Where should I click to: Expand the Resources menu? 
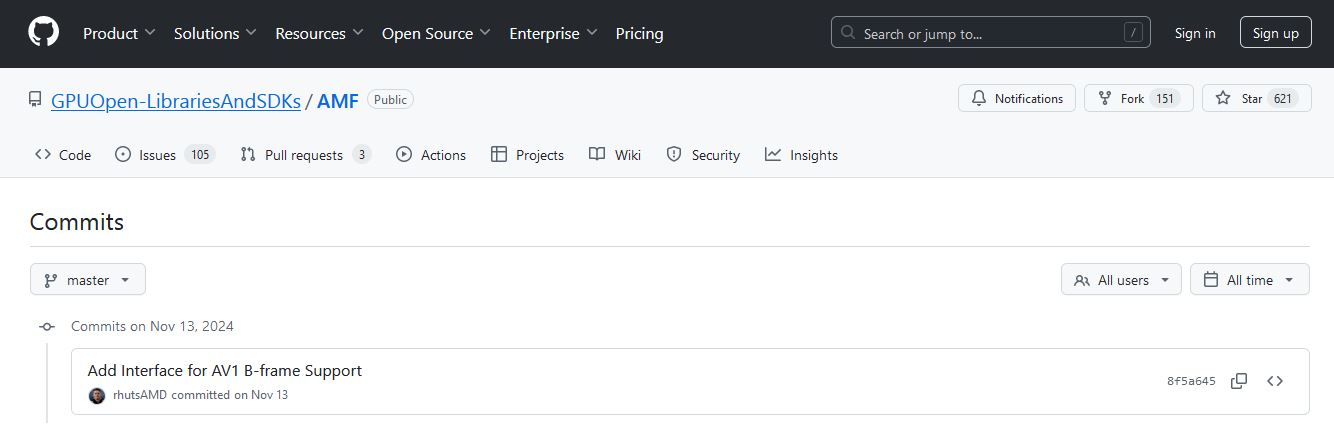tap(319, 33)
